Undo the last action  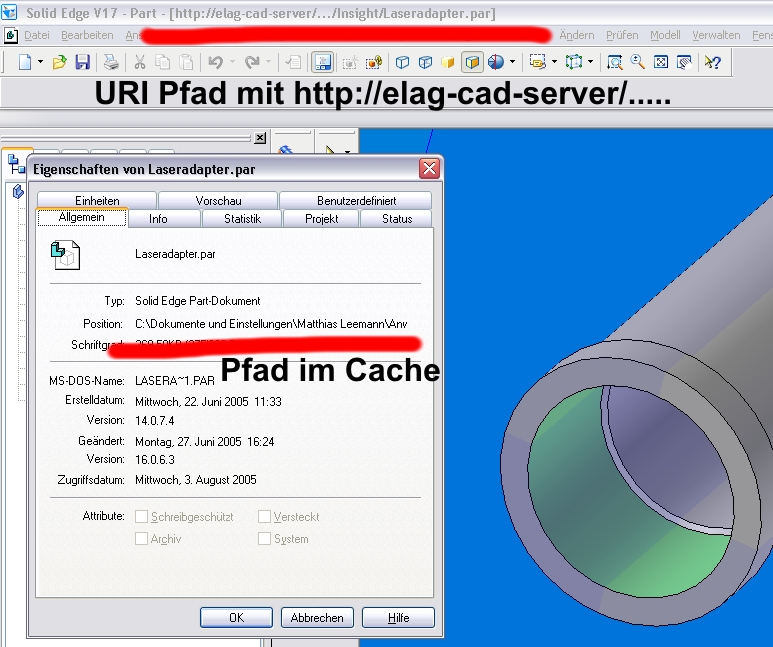[x=215, y=62]
